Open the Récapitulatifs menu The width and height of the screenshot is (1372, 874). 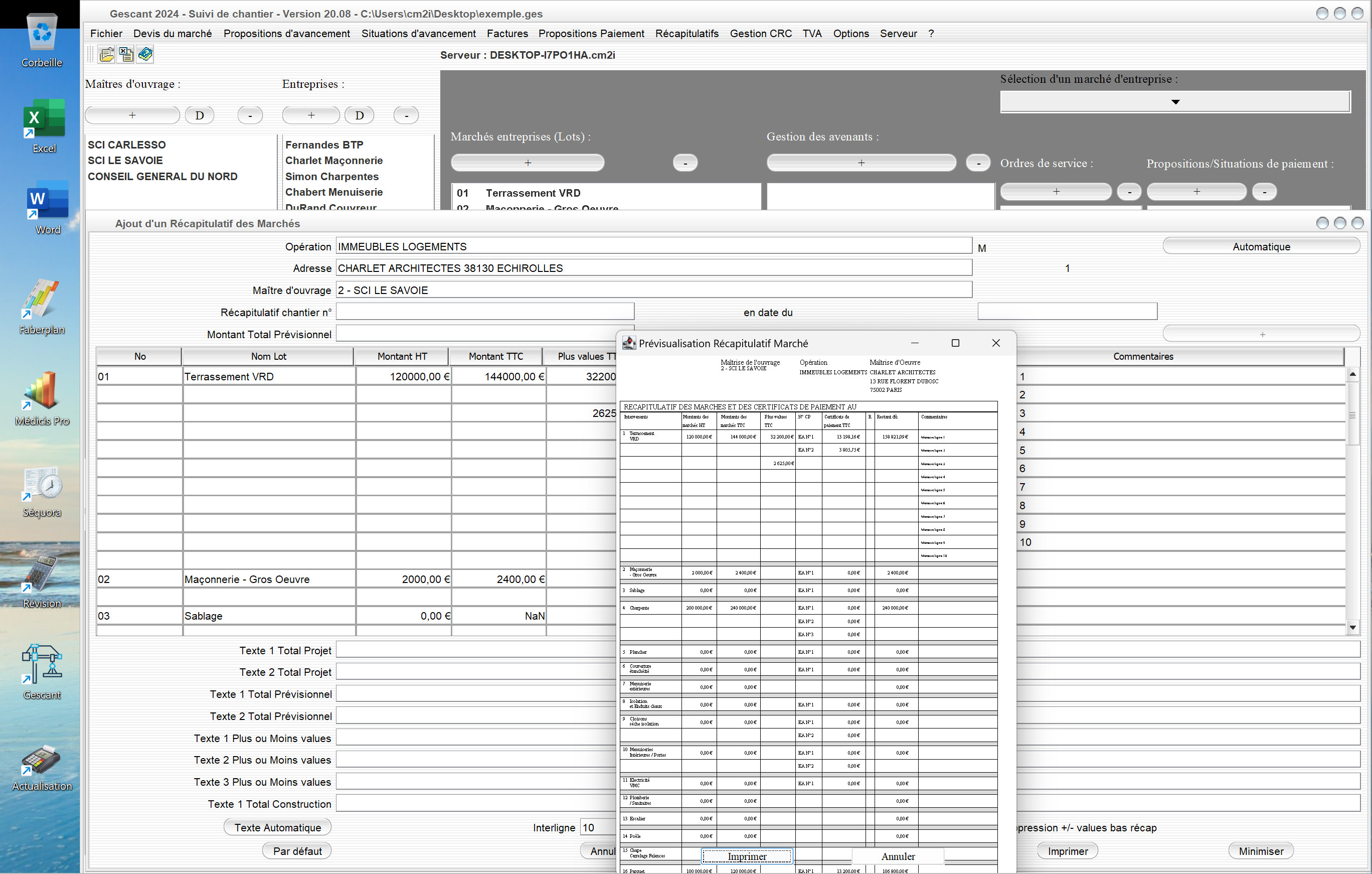687,34
